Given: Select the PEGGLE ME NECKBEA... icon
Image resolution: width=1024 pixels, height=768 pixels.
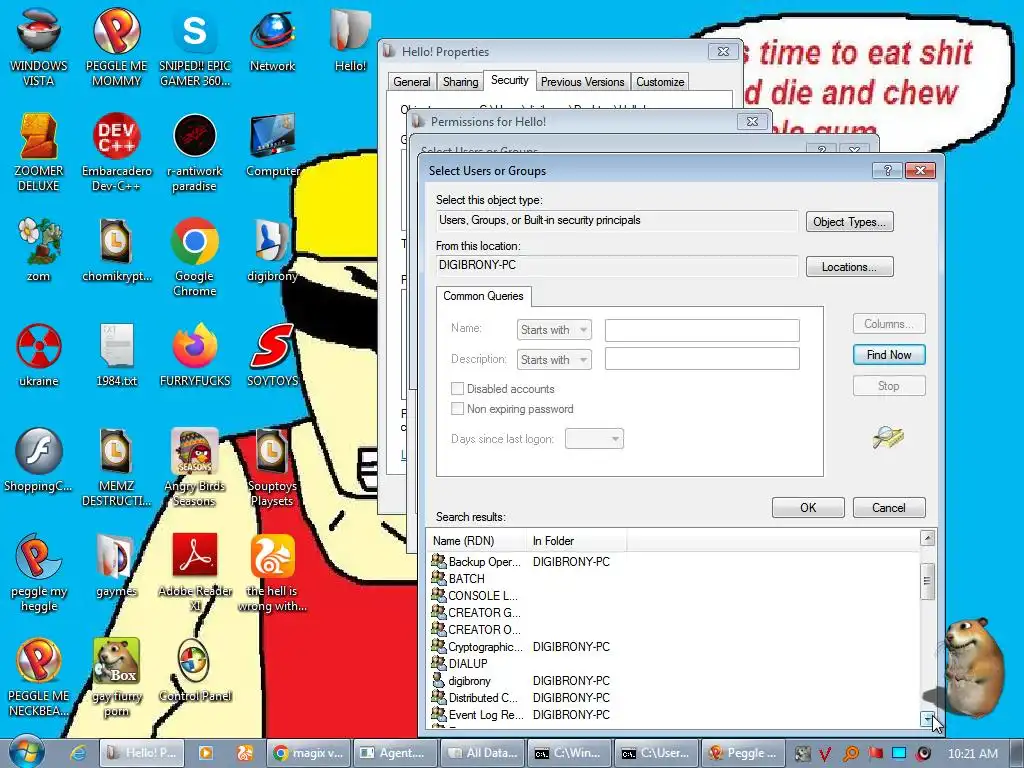Looking at the screenshot, I should pos(39,678).
